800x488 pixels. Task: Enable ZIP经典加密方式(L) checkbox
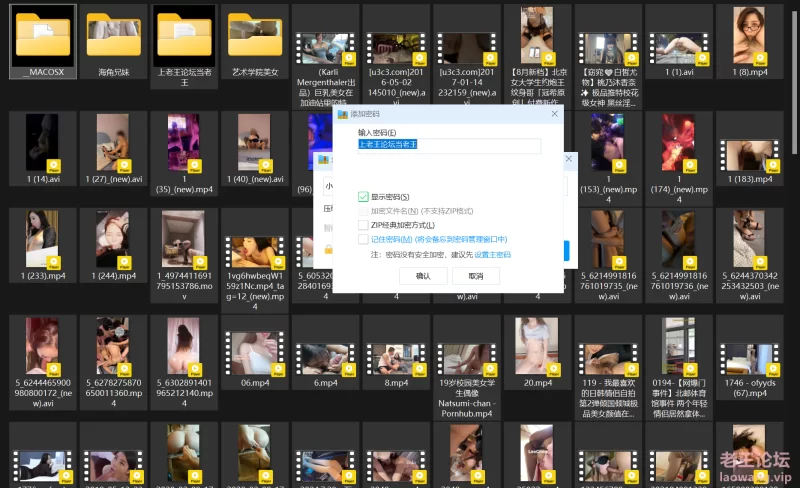pos(363,225)
